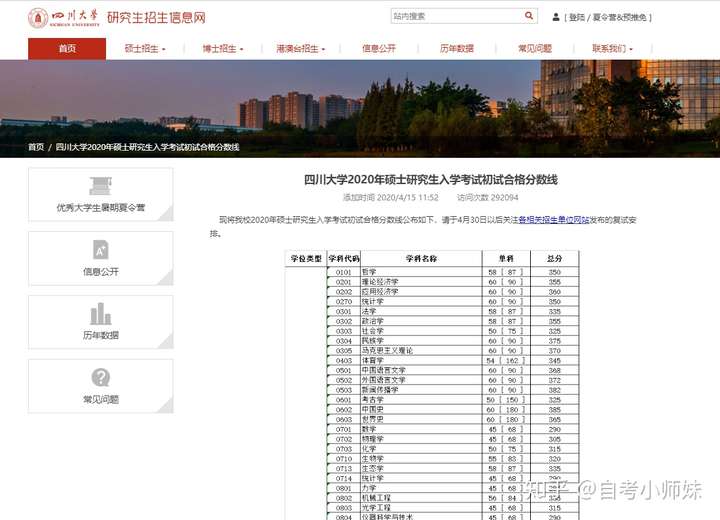Click the 光学工程 table cell
The image size is (720, 520).
421,508
